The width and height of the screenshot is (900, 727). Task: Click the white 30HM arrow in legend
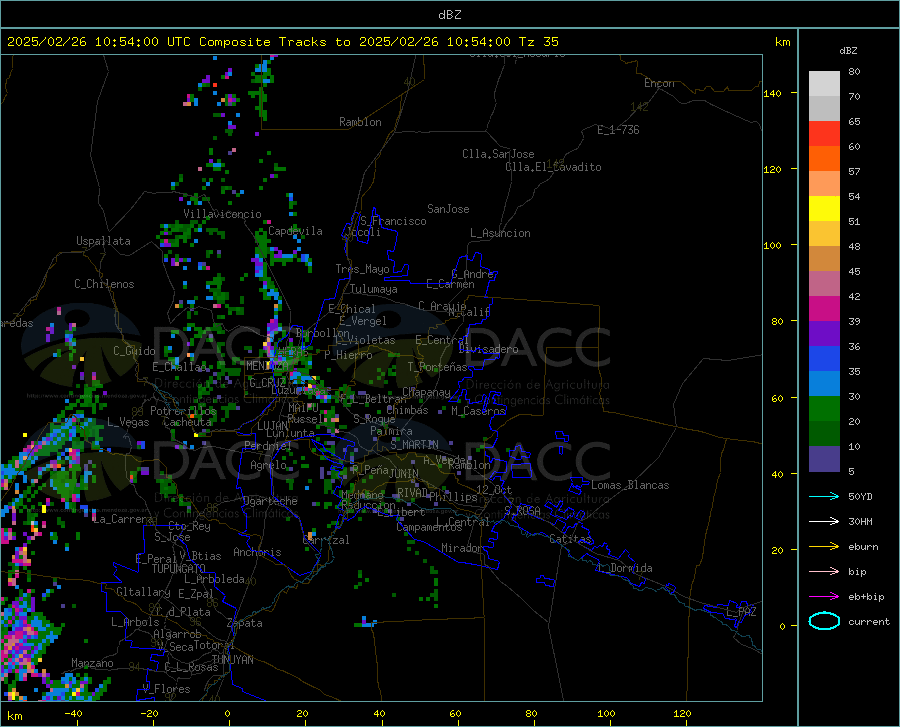click(x=824, y=522)
